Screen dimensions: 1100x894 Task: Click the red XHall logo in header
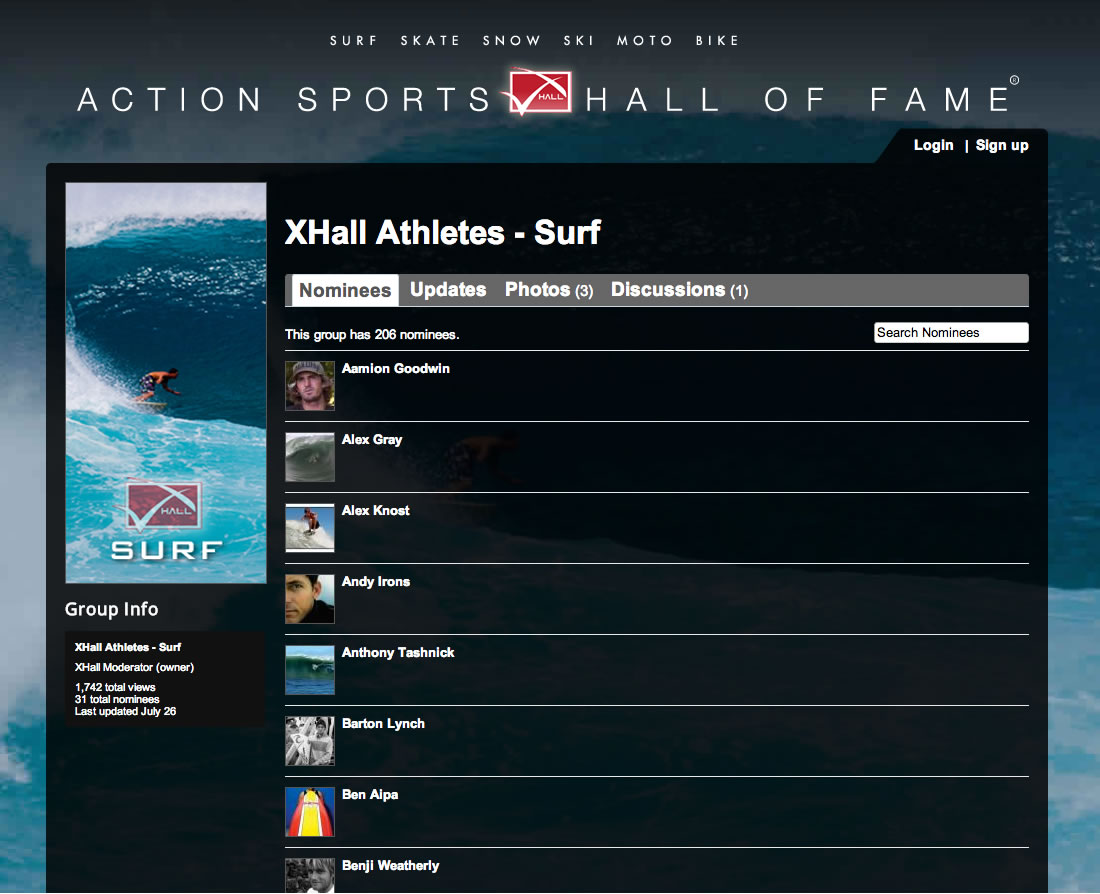(539, 92)
